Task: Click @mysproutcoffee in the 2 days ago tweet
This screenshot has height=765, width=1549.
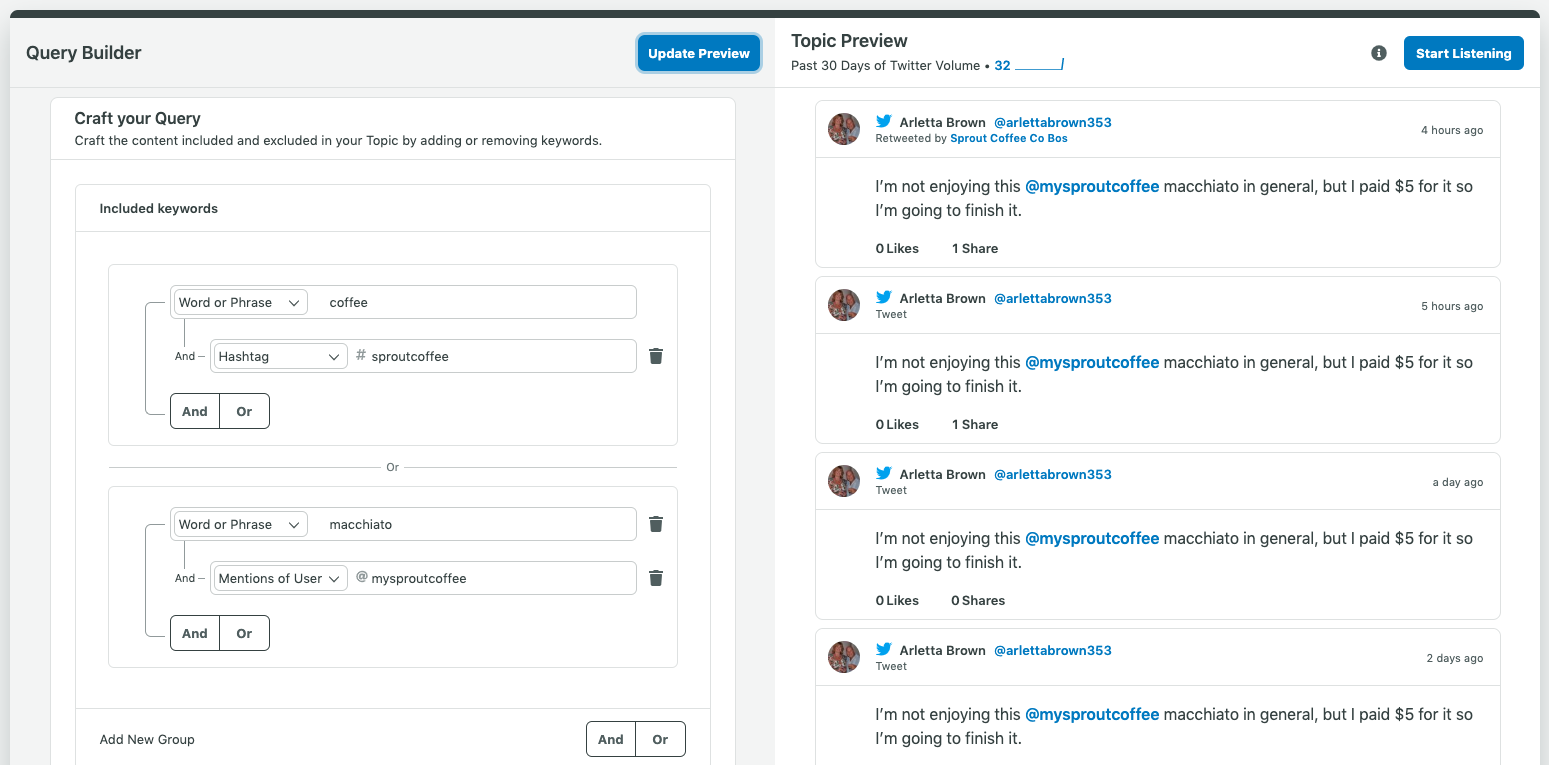Action: 1092,714
